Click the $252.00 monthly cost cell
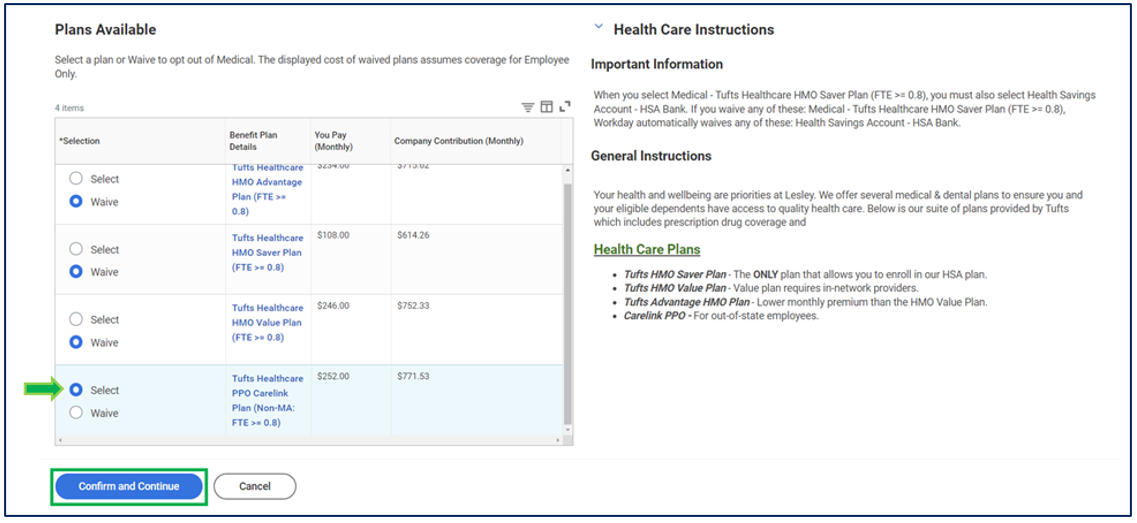Viewport: 1137px width, 523px height. point(333,376)
